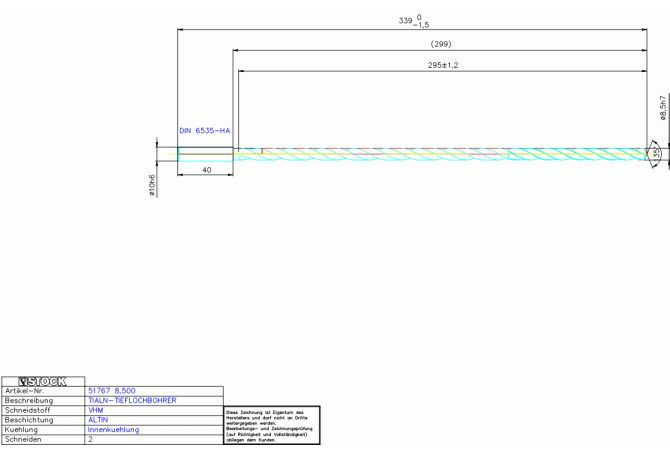Select article number value 51767 8,500

(x=112, y=391)
